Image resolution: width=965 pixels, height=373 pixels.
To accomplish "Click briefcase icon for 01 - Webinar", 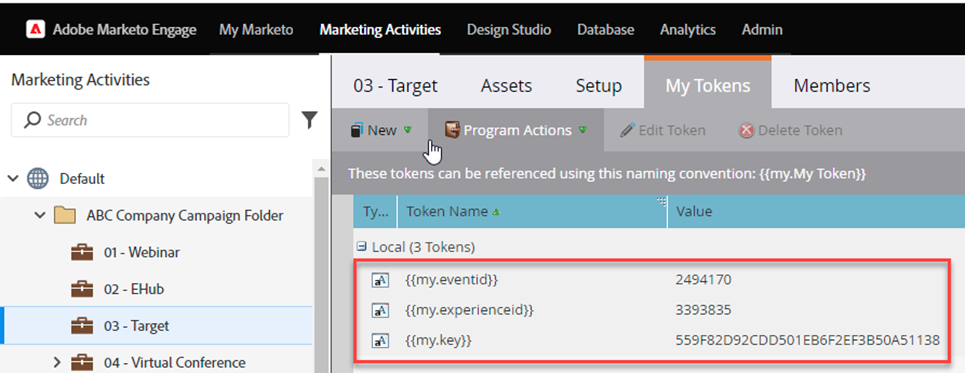I will click(82, 252).
